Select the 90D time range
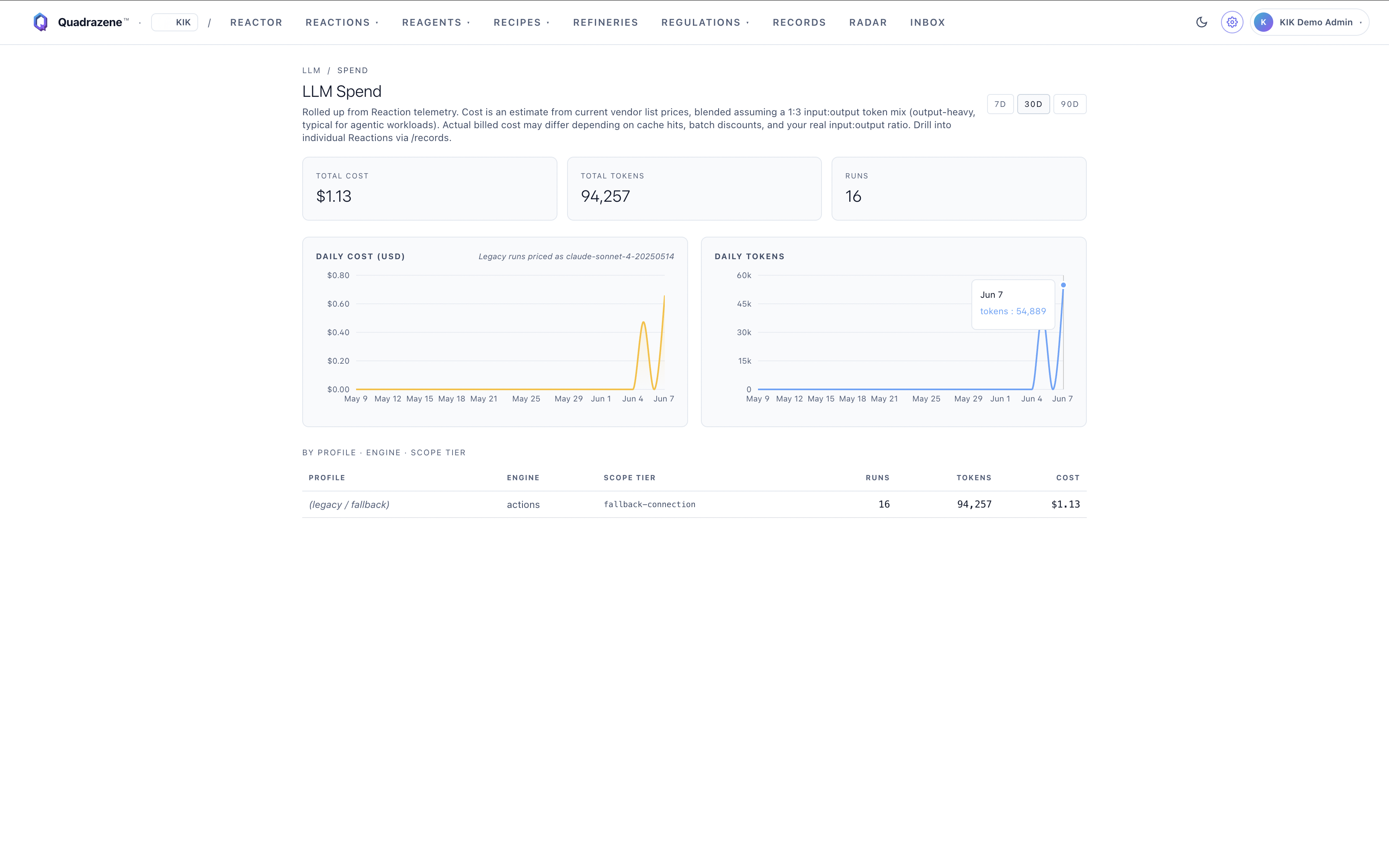1389x868 pixels. (1069, 104)
